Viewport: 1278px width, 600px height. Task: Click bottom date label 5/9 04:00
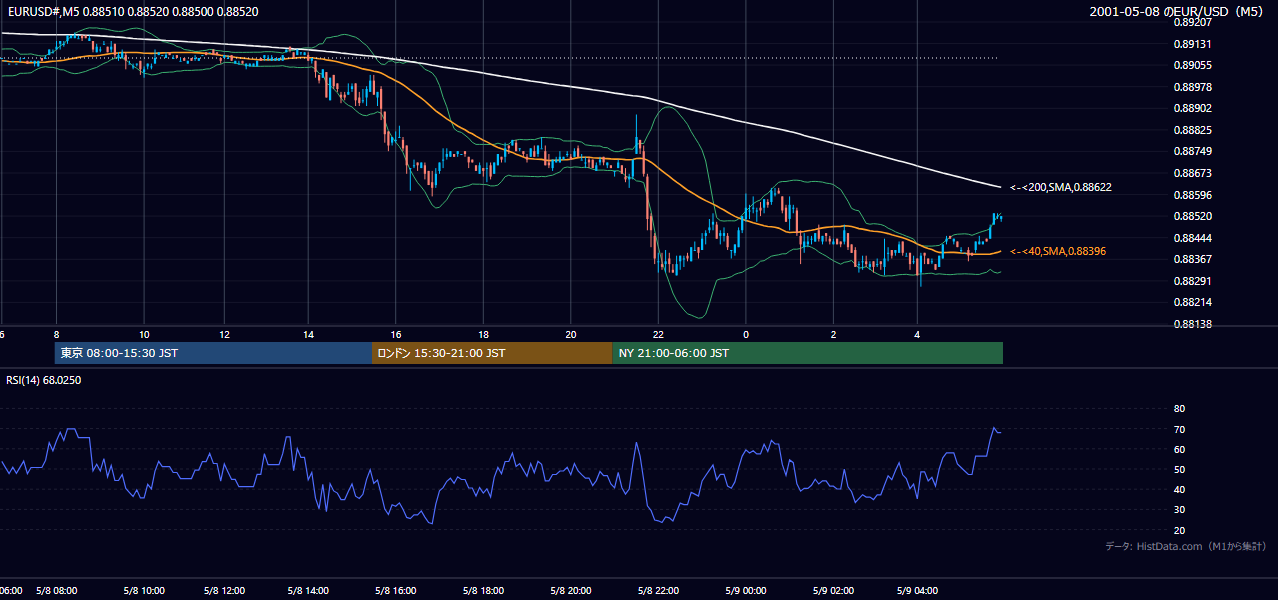click(x=919, y=590)
